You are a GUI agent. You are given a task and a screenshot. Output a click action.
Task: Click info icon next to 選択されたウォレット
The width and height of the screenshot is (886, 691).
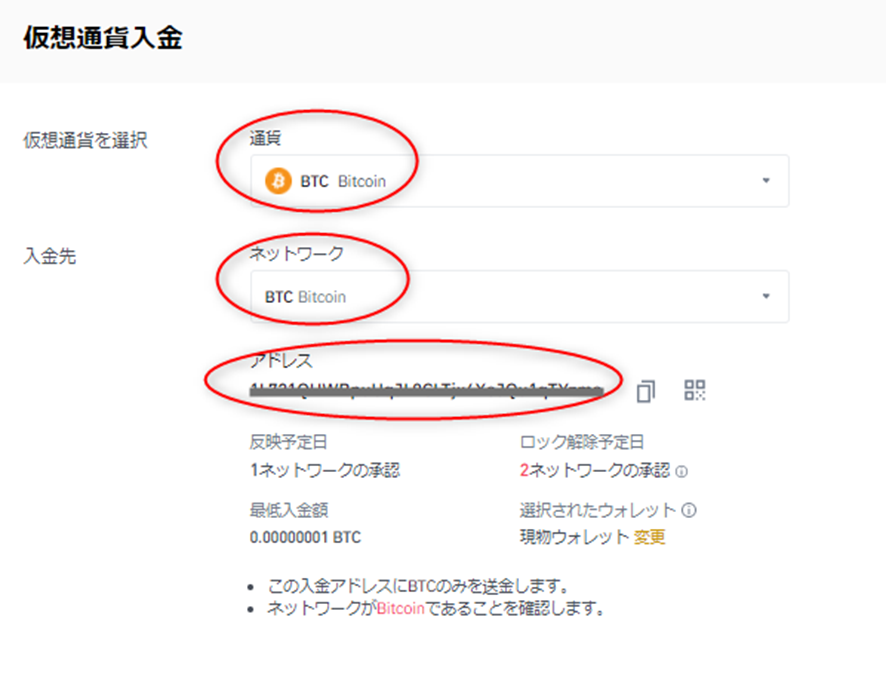point(689,510)
